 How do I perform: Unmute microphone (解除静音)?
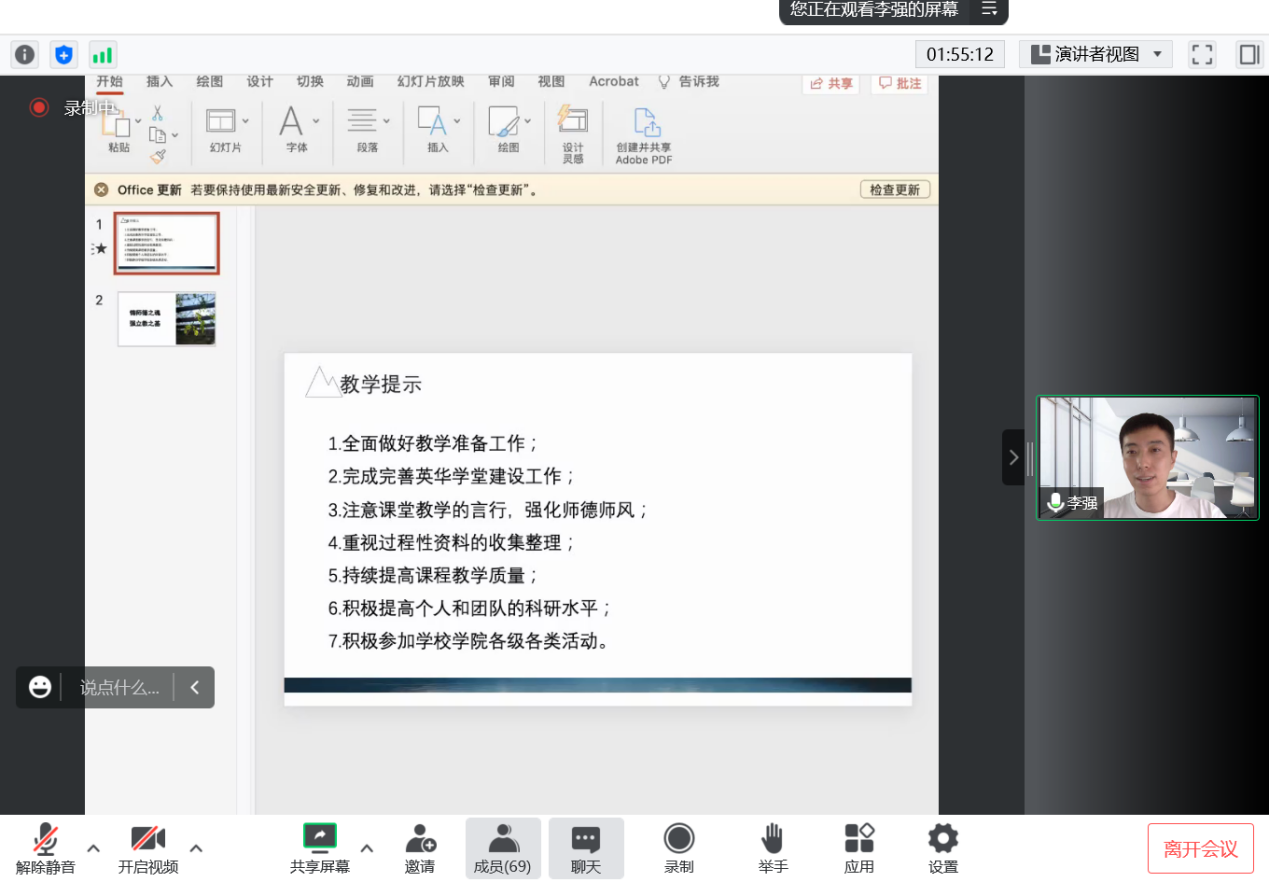[45, 849]
